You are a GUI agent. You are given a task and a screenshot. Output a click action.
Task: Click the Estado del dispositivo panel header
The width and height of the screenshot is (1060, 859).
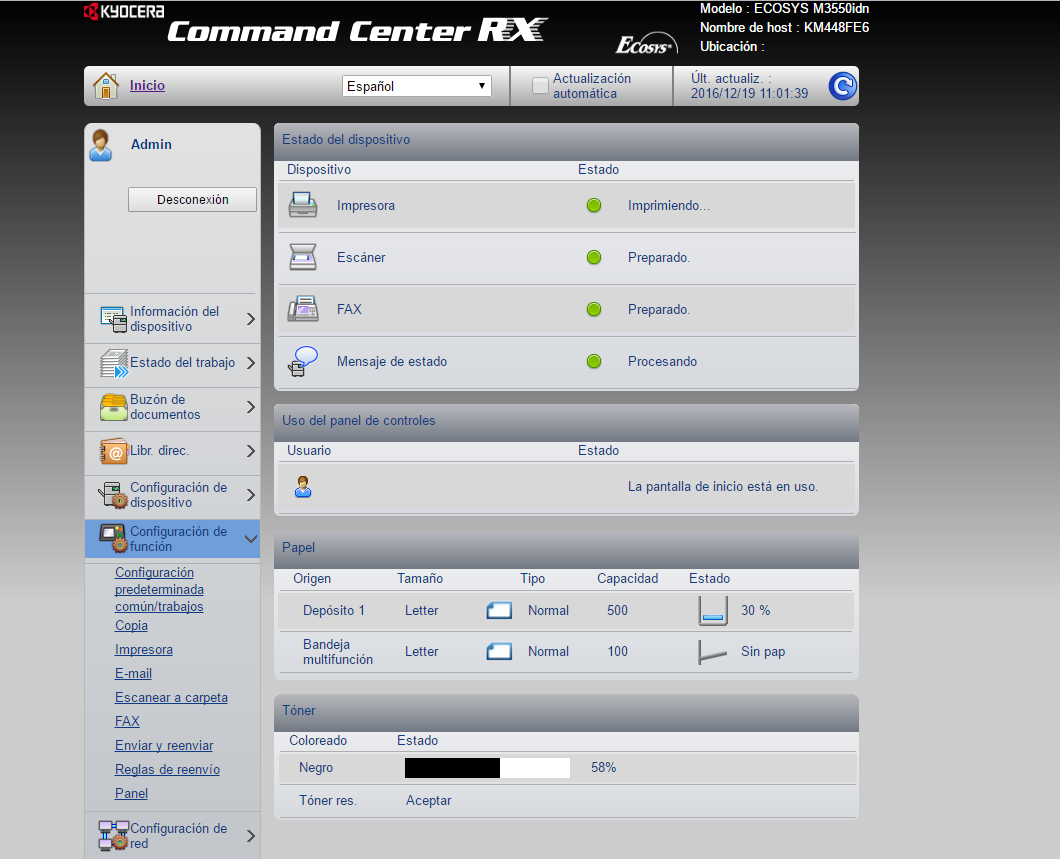pyautogui.click(x=567, y=140)
